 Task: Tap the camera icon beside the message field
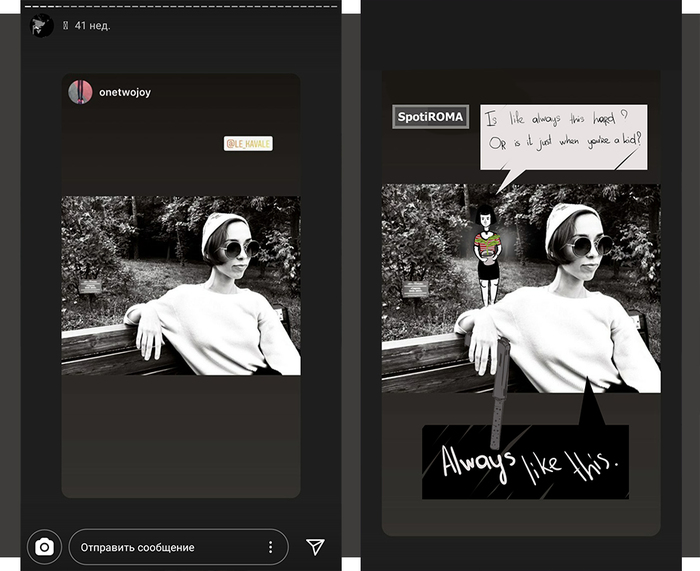pyautogui.click(x=44, y=547)
